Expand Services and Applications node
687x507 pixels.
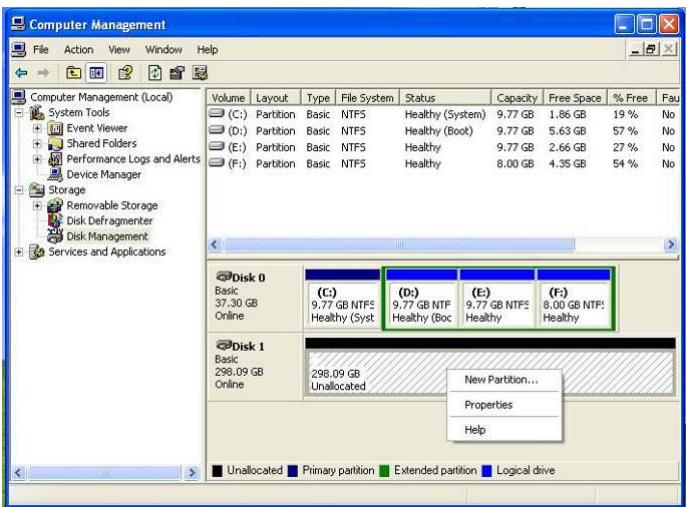[x=19, y=252]
